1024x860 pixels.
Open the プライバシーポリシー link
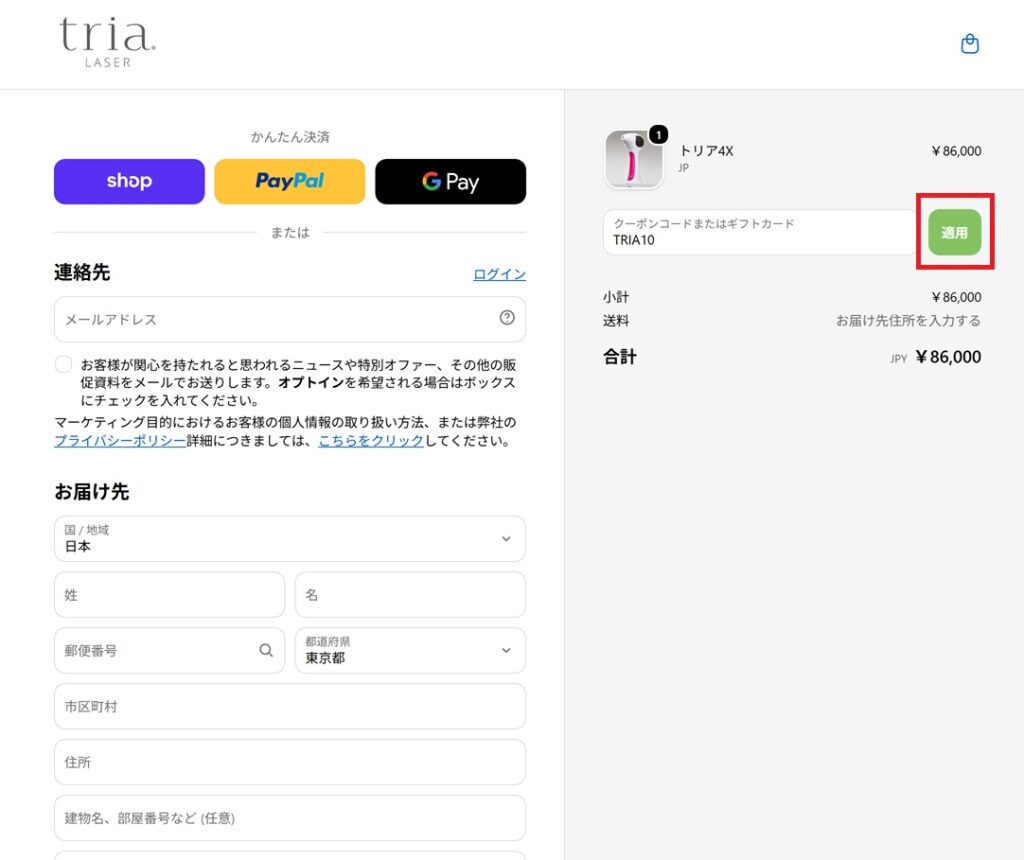click(x=120, y=441)
